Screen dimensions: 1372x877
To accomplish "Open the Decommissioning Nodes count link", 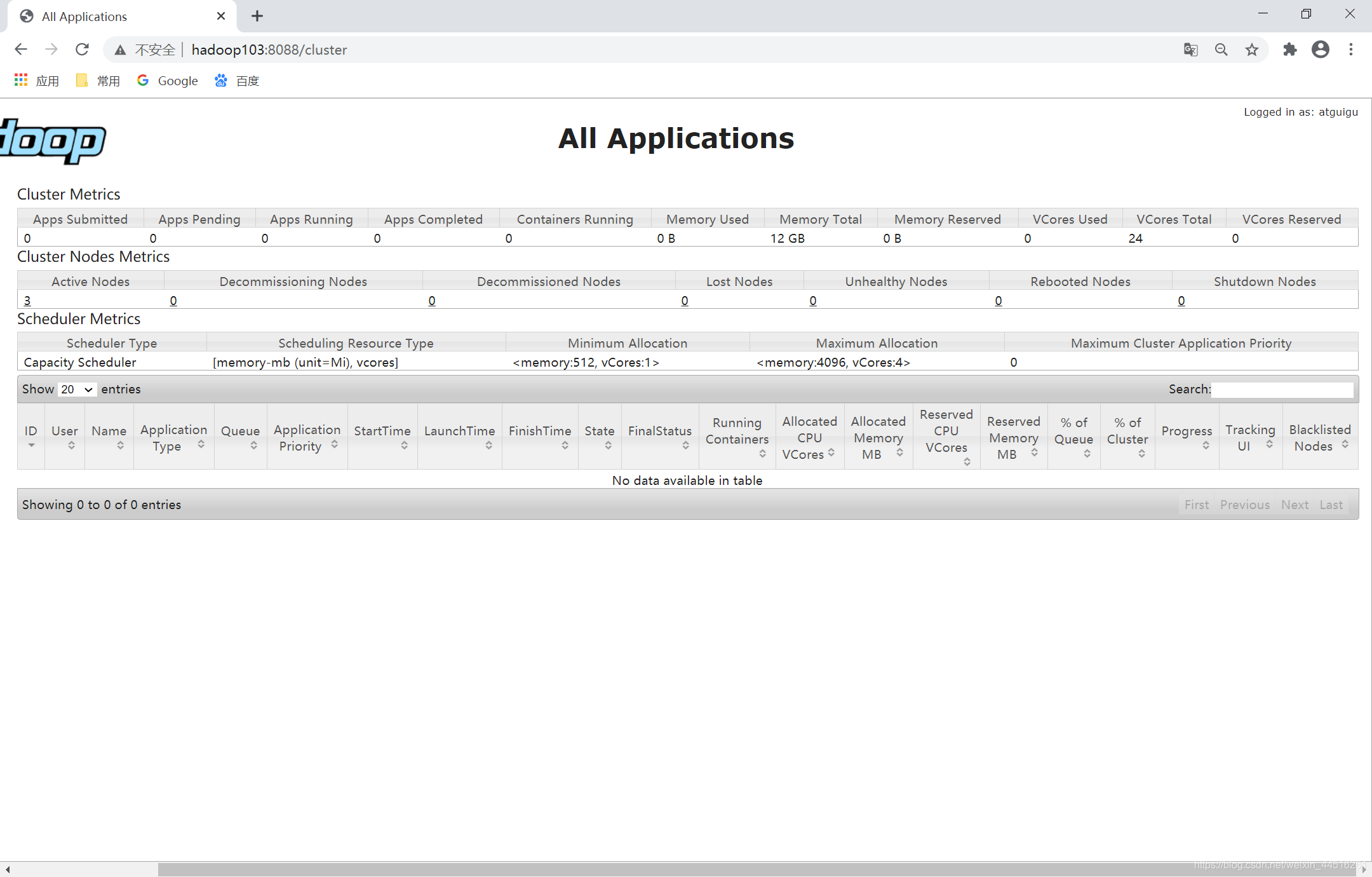I will (173, 301).
